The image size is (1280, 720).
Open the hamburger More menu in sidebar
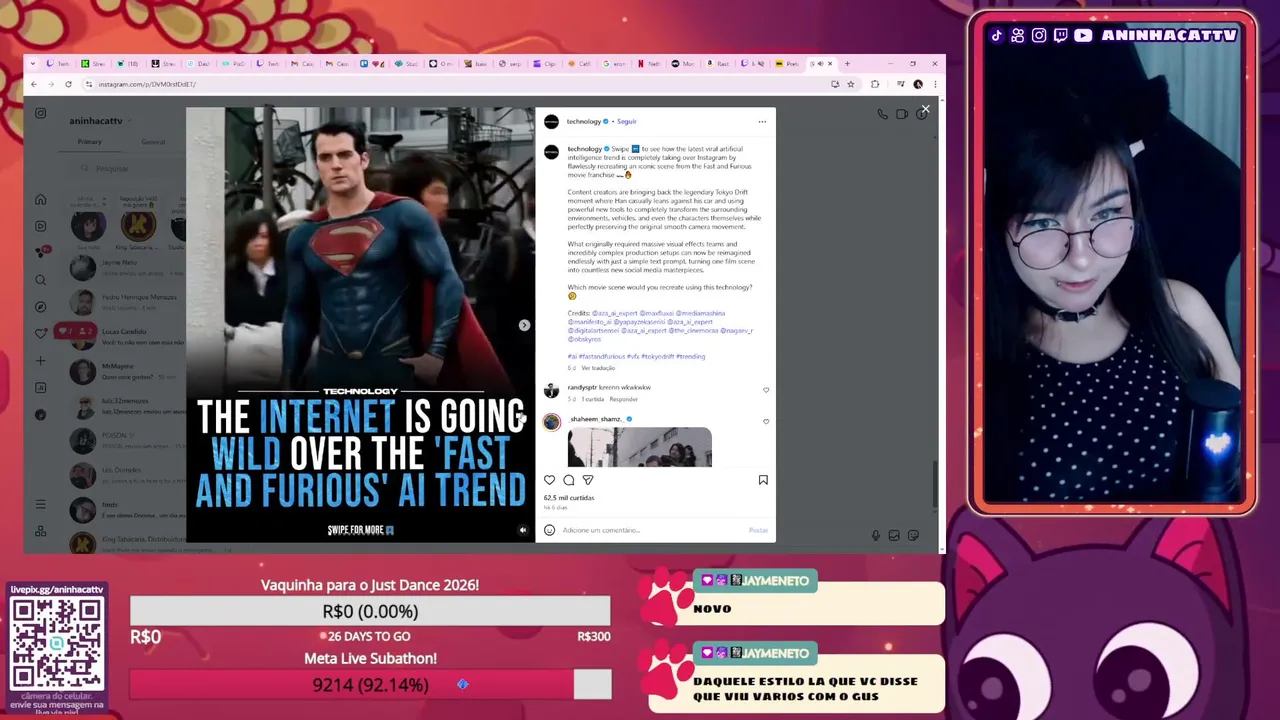[41, 505]
